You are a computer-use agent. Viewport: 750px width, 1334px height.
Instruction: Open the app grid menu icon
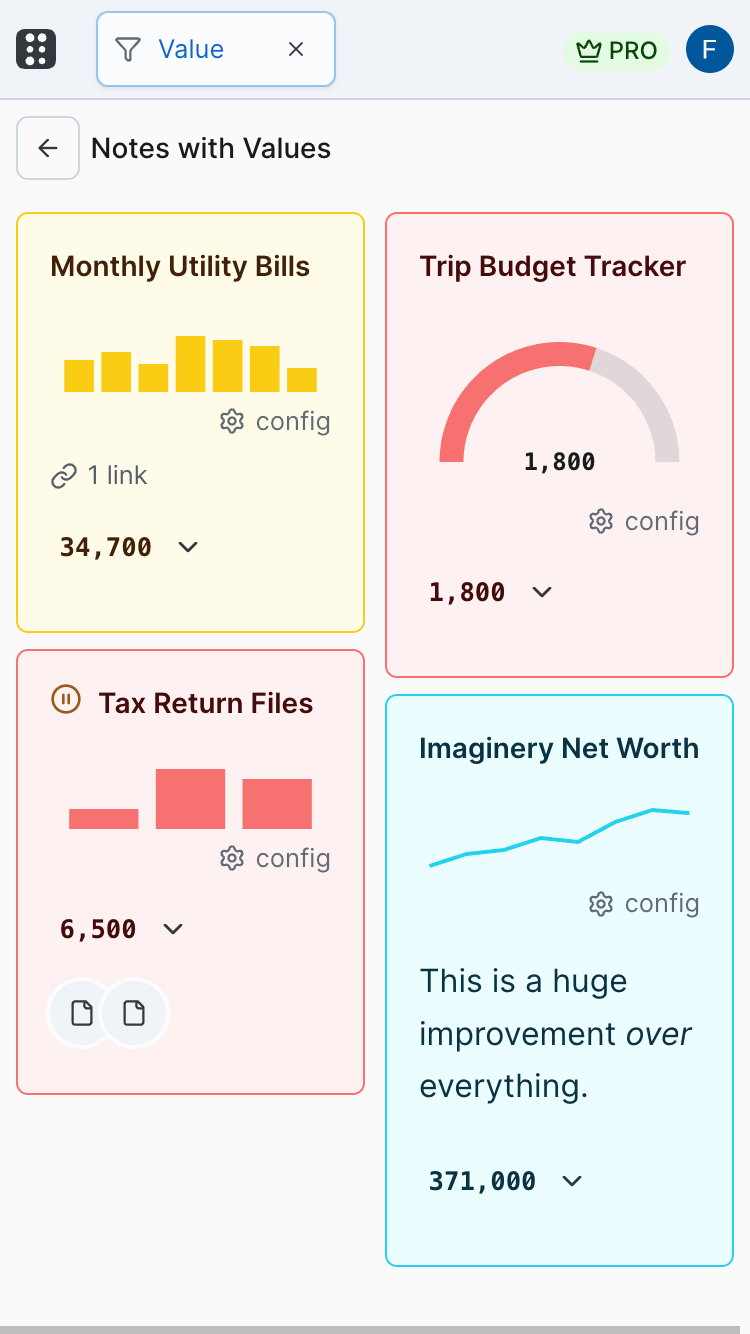pyautogui.click(x=36, y=48)
